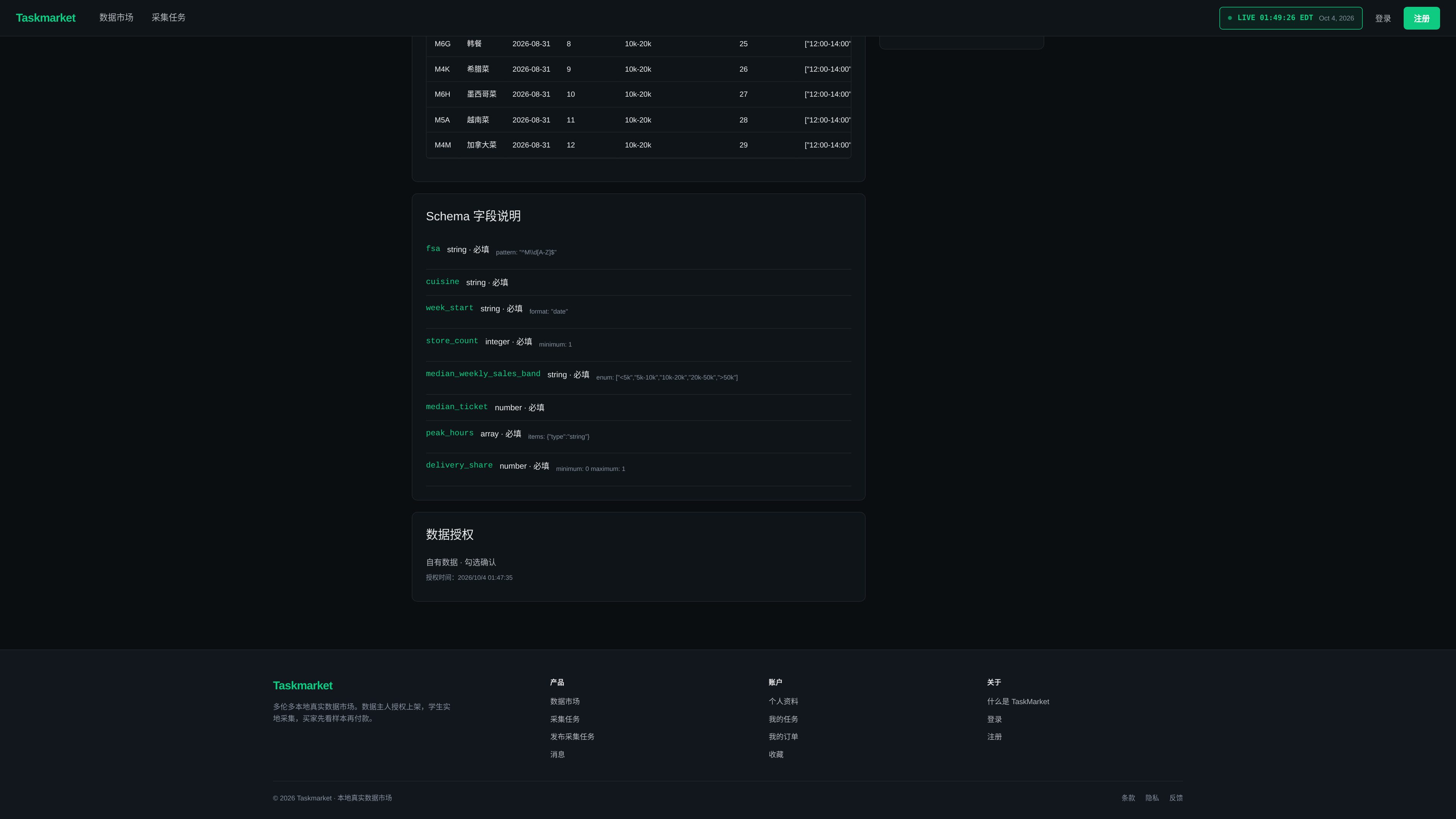
Task: Click the store count 12 cell
Action: 570,145
